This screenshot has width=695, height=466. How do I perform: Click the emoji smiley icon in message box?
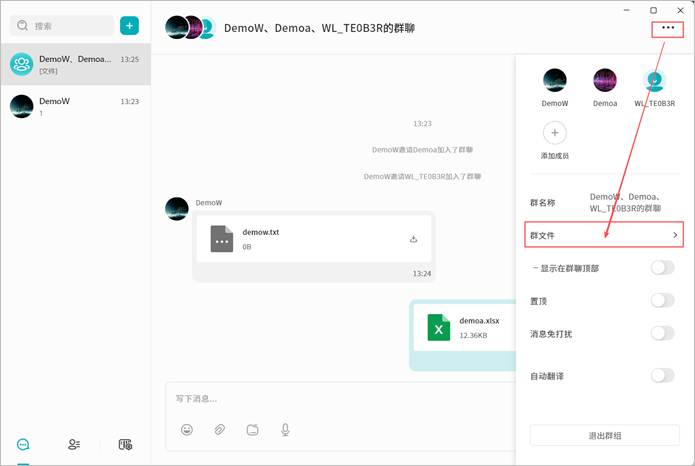tap(187, 429)
